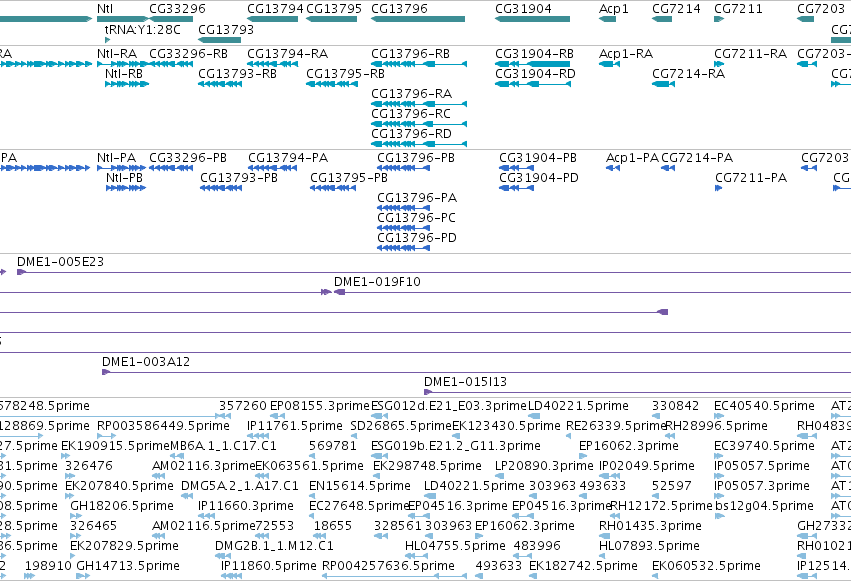
Task: Select the CG33296 gene bar
Action: coord(171,19)
